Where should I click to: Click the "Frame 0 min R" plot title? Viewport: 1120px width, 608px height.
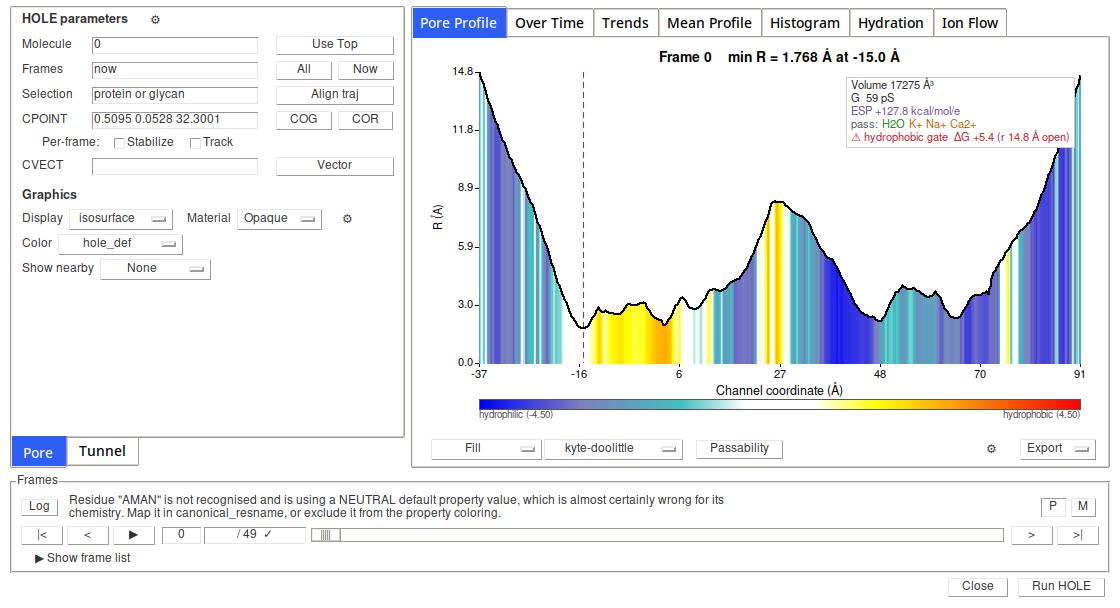(x=779, y=57)
